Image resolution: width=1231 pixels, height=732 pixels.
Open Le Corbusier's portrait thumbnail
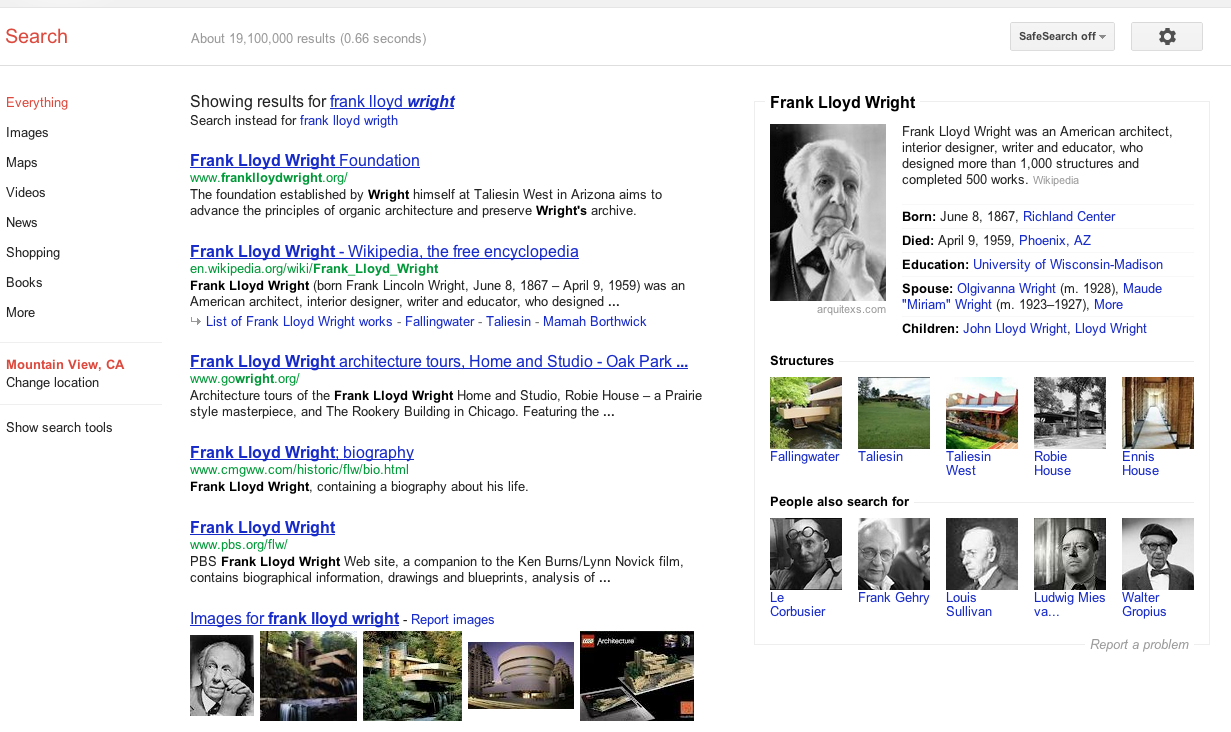coord(805,553)
